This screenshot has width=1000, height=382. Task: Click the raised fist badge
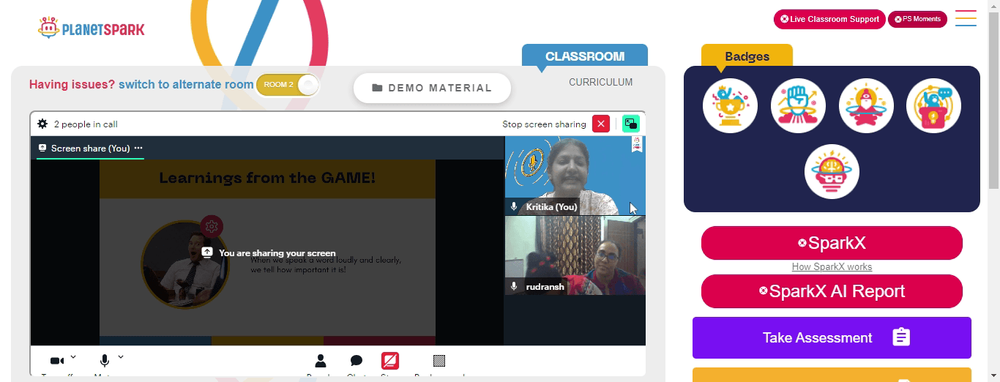tap(798, 106)
